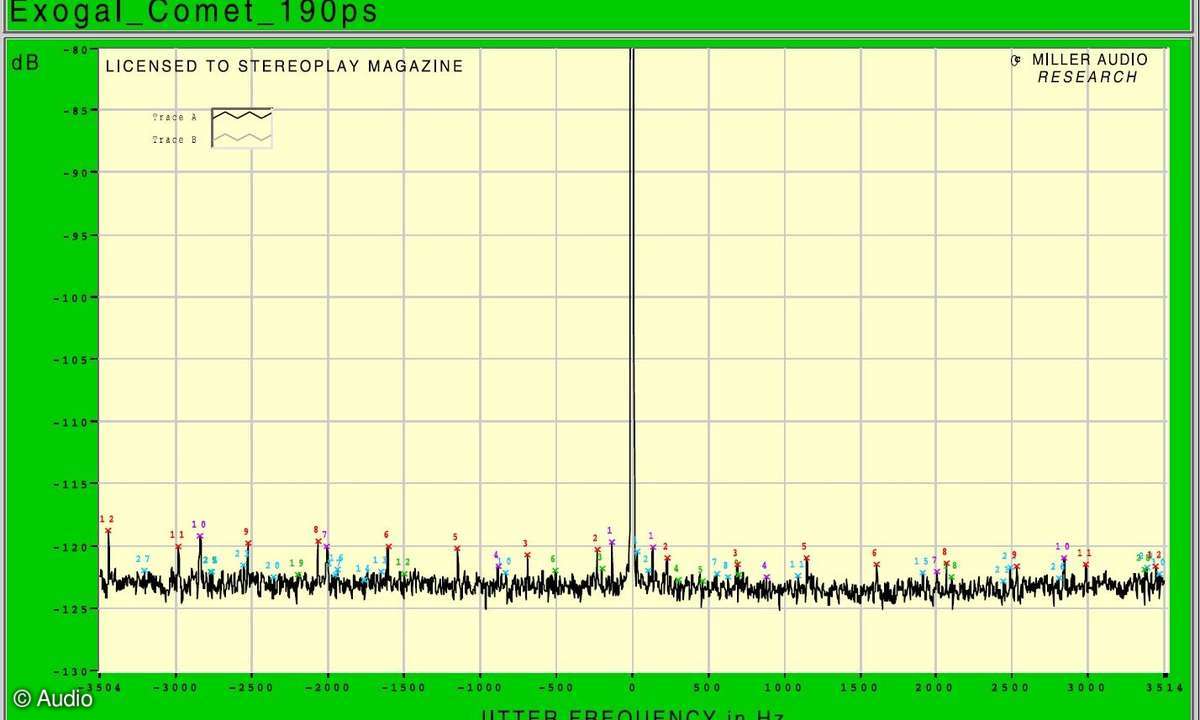The height and width of the screenshot is (720, 1200).
Task: Click the -110 y-axis value
Action: coord(70,421)
